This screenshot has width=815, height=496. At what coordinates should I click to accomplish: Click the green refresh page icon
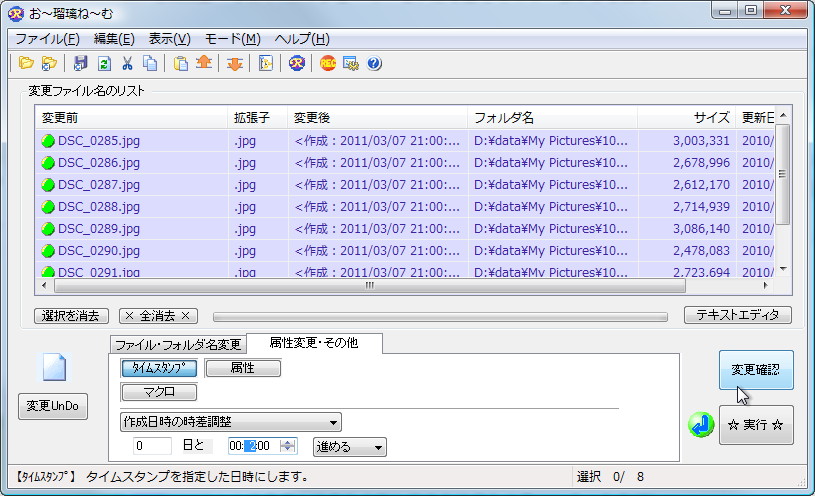coord(104,63)
